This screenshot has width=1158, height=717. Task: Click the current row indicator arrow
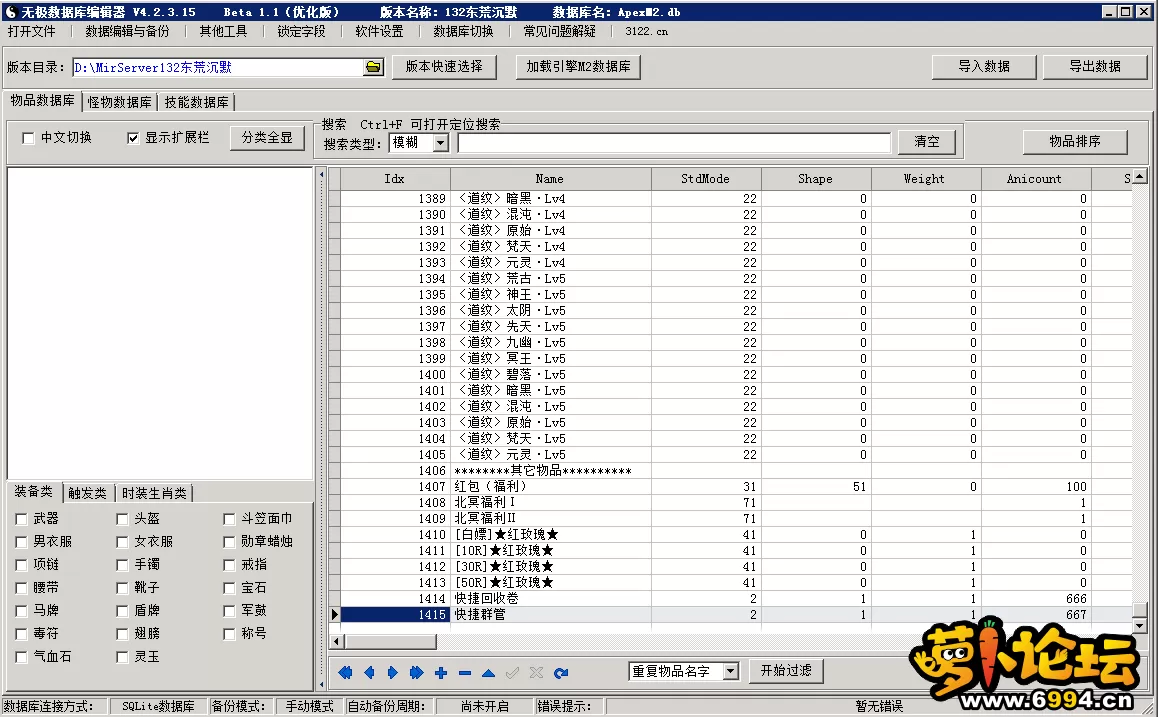(335, 614)
